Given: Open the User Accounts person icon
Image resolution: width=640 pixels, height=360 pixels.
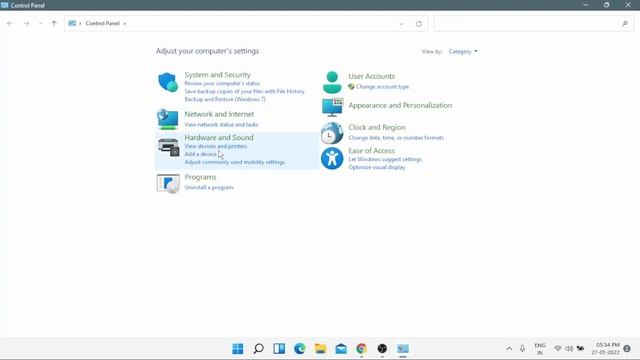Looking at the screenshot, I should click(332, 82).
